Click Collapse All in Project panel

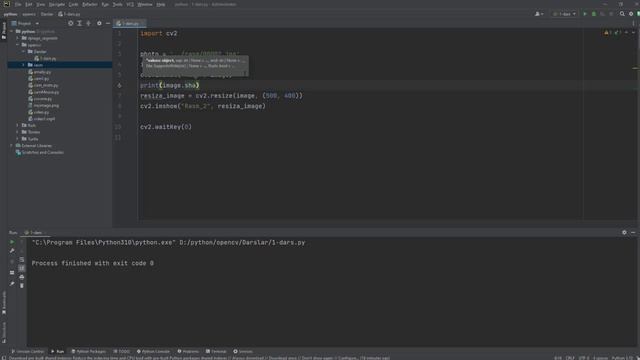[89, 23]
